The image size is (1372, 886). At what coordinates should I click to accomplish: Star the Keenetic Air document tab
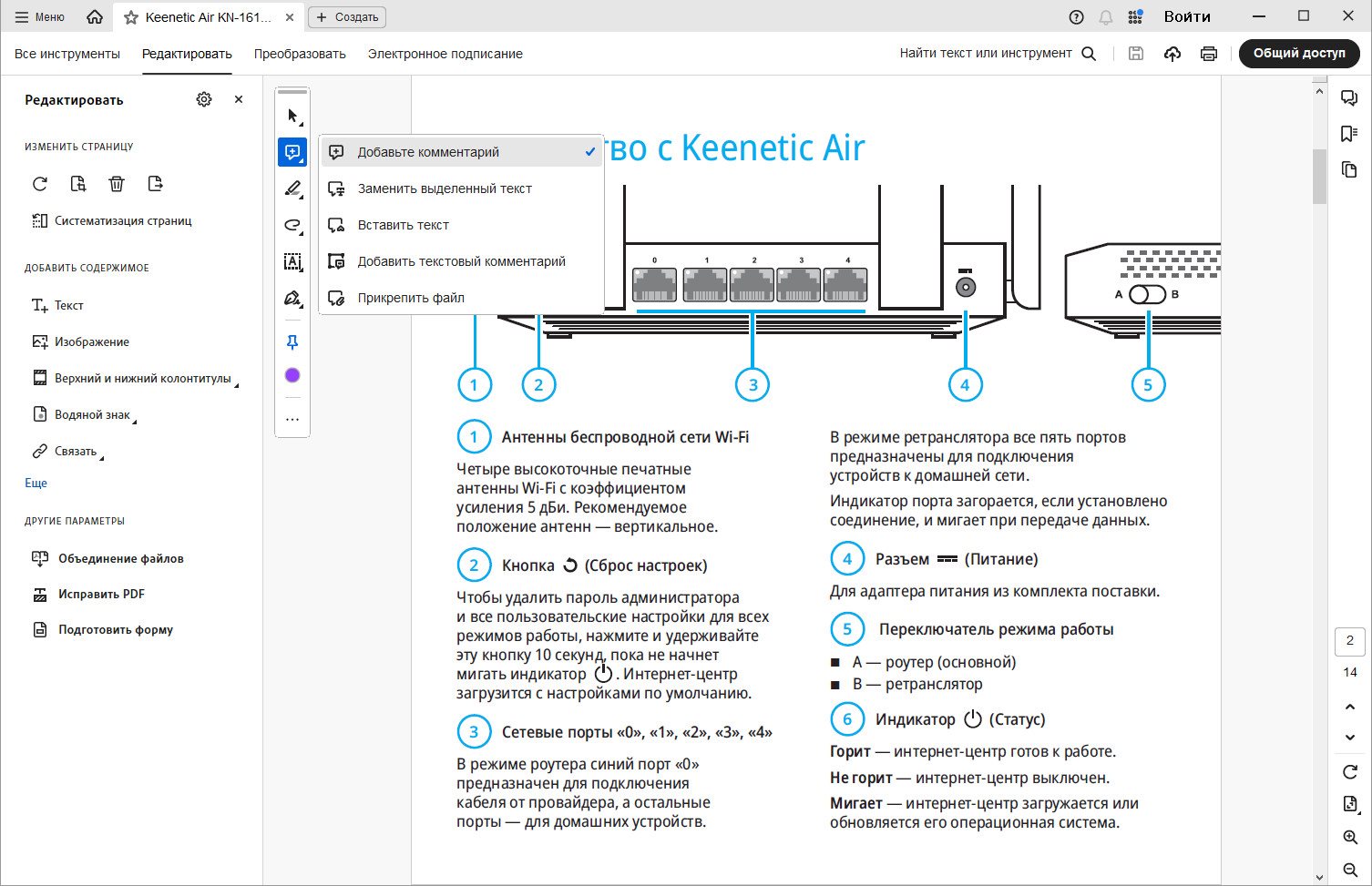pos(131,17)
